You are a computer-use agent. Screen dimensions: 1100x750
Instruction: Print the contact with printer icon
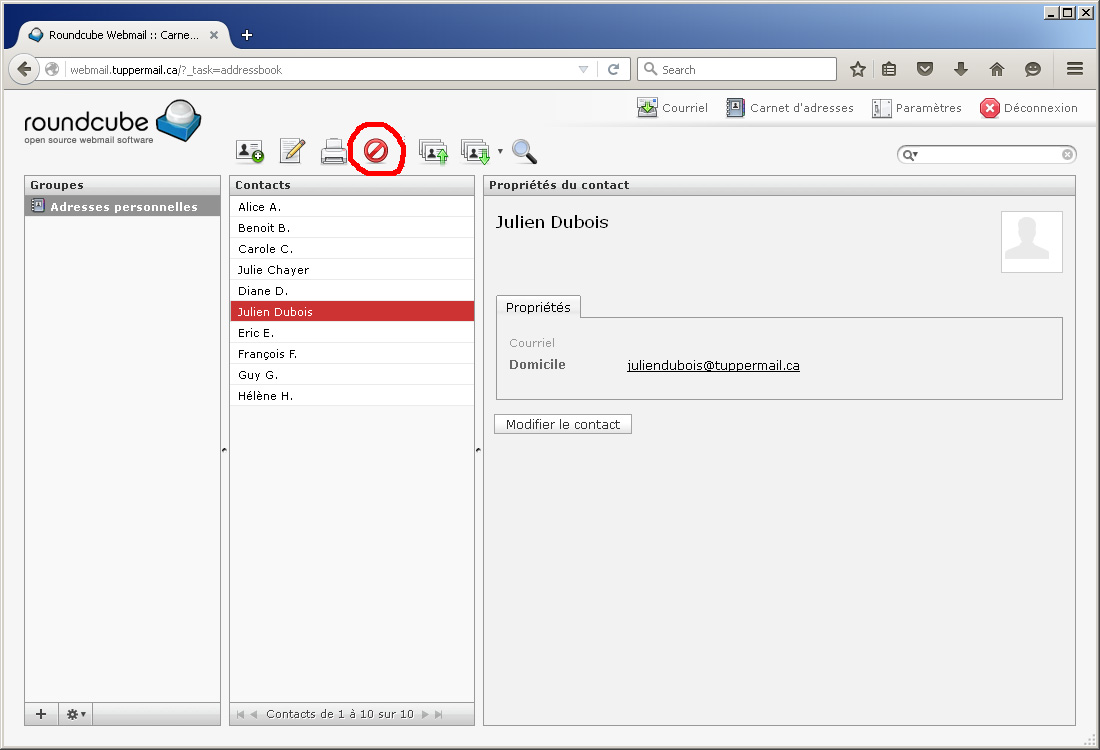pos(333,151)
